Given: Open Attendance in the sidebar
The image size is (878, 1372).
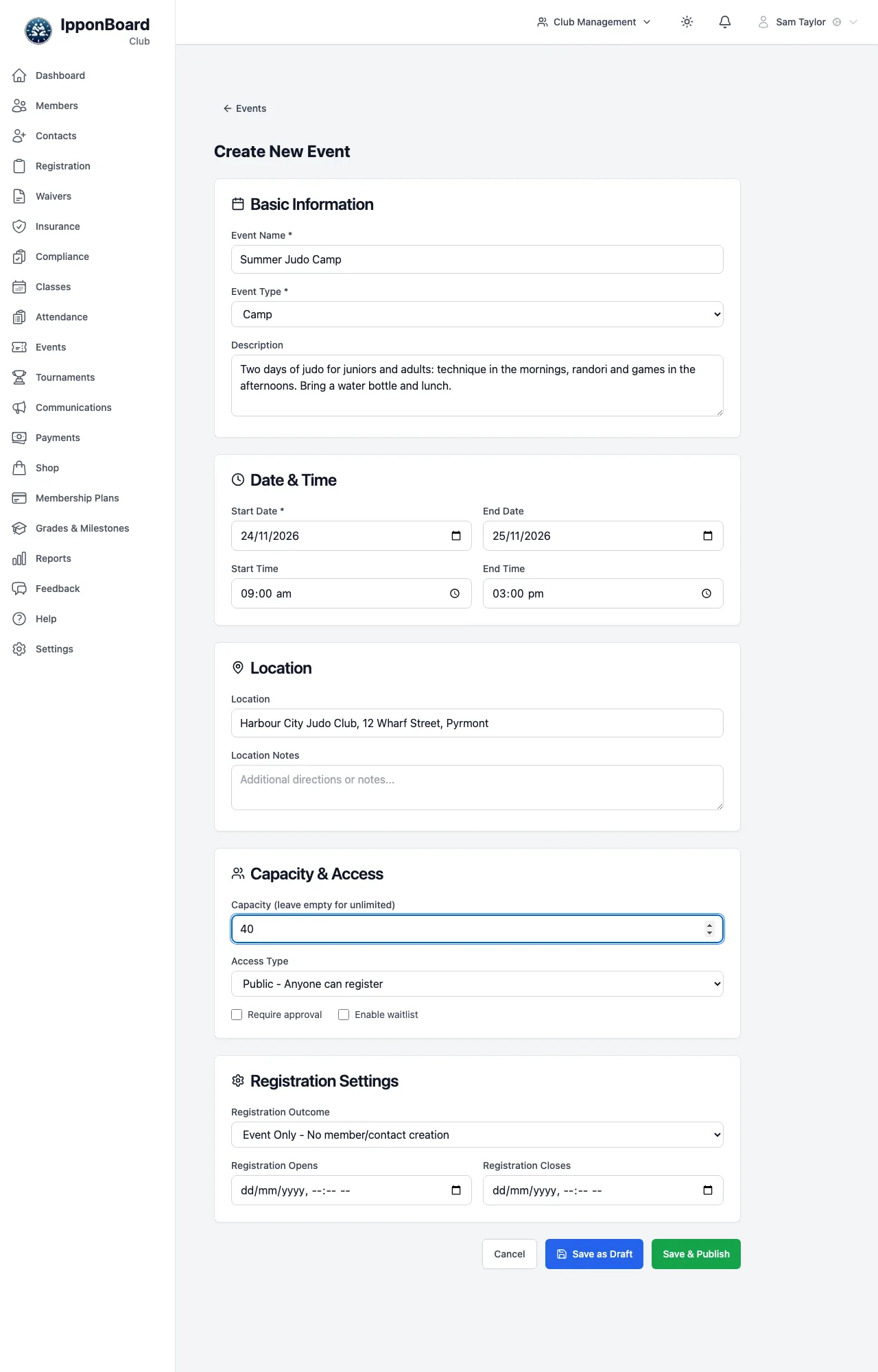Looking at the screenshot, I should [x=88, y=317].
